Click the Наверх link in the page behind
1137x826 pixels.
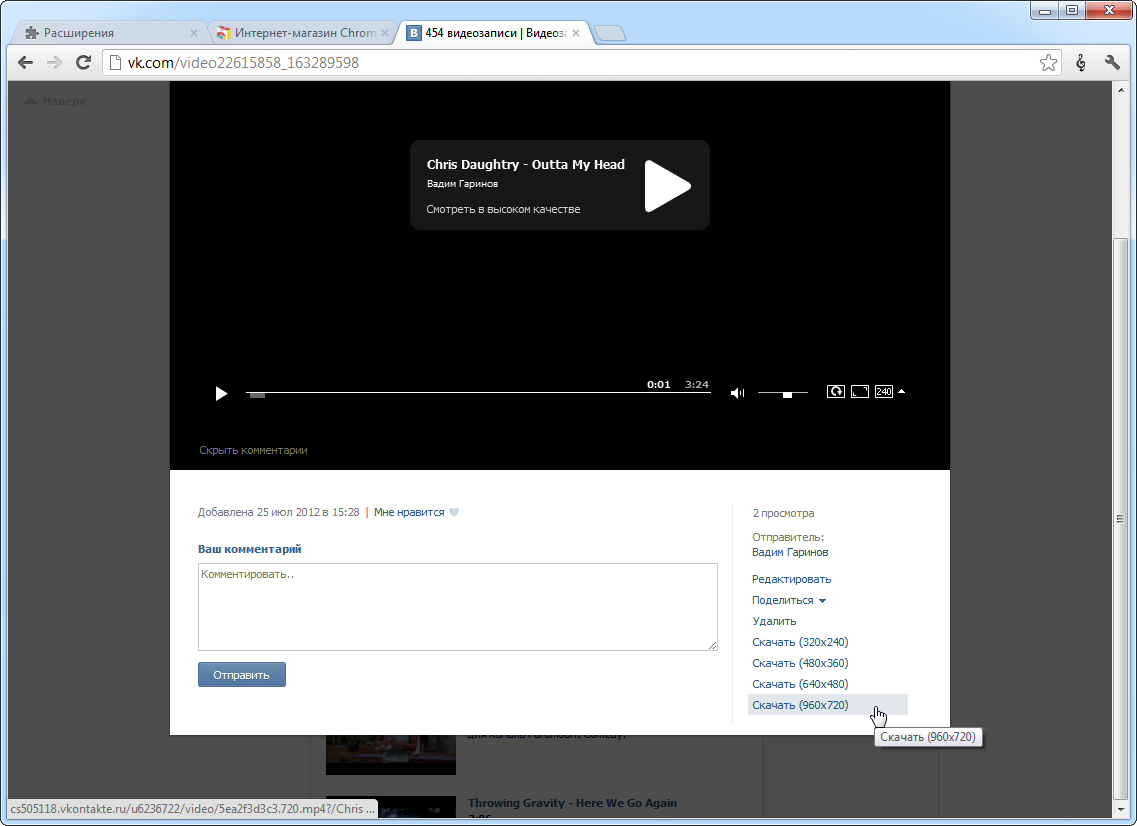point(55,101)
